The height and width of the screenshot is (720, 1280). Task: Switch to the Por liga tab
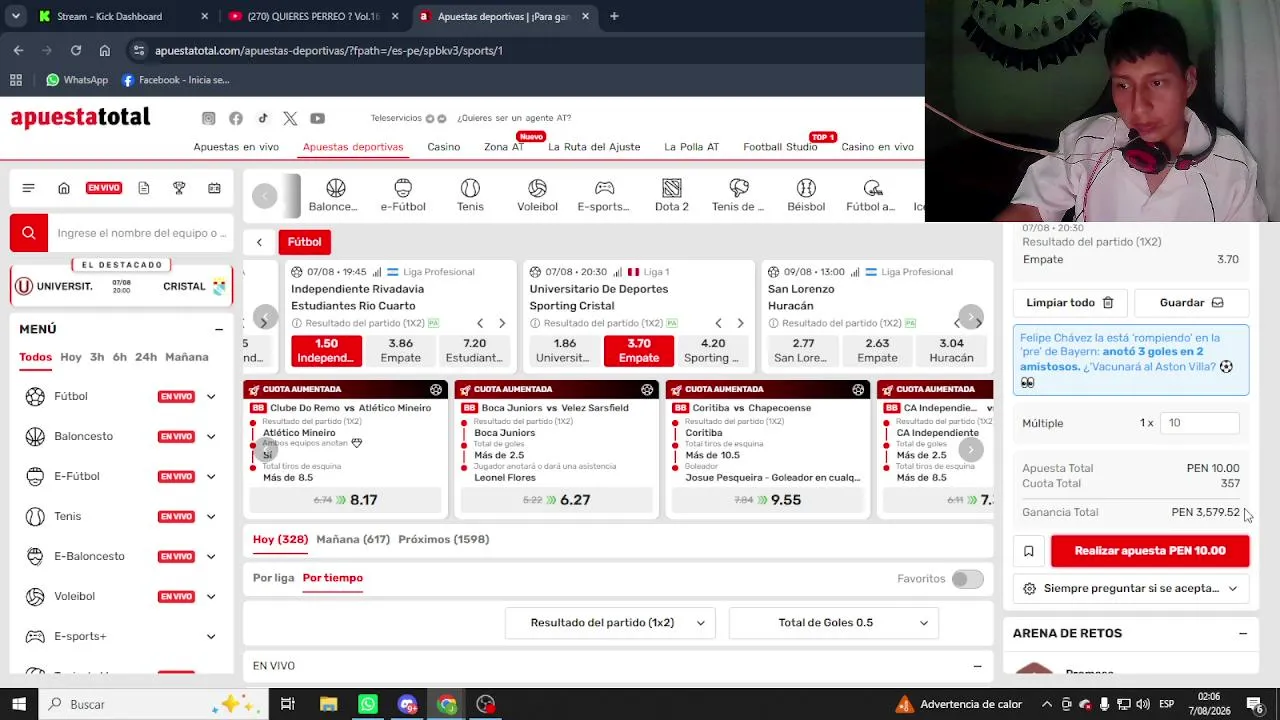tap(273, 578)
